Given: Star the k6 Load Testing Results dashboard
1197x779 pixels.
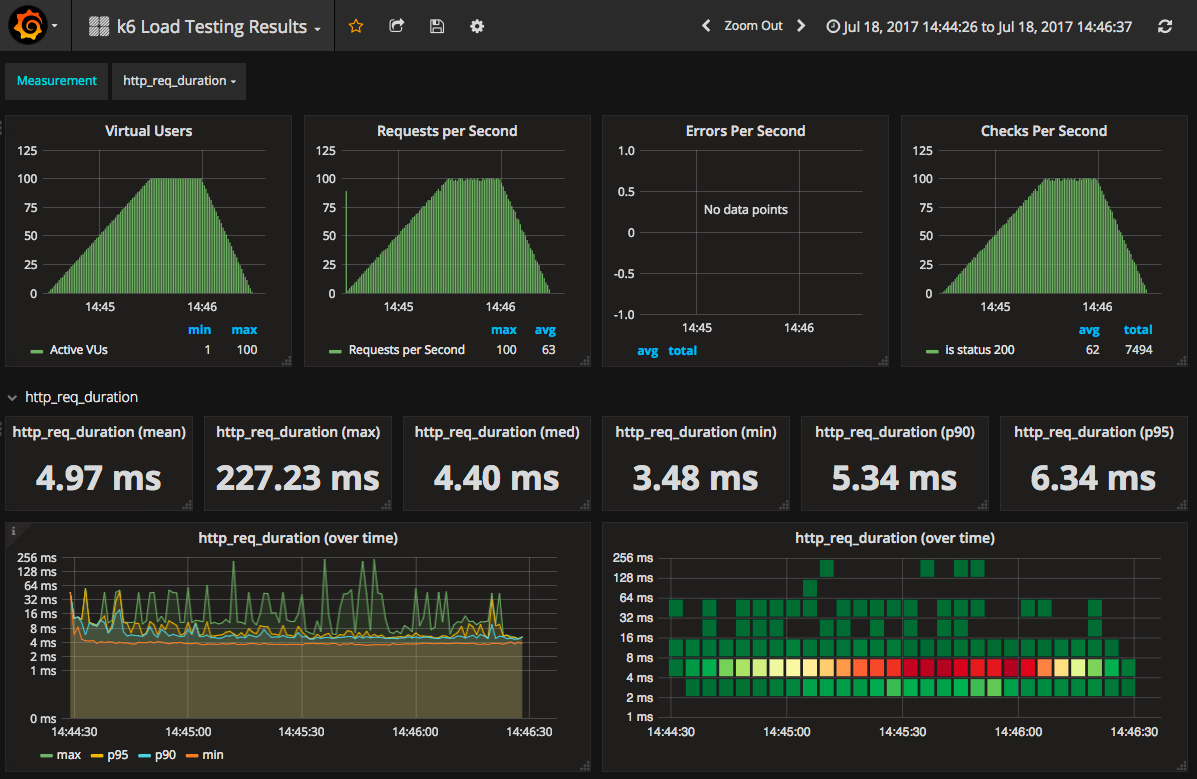Looking at the screenshot, I should pos(355,26).
